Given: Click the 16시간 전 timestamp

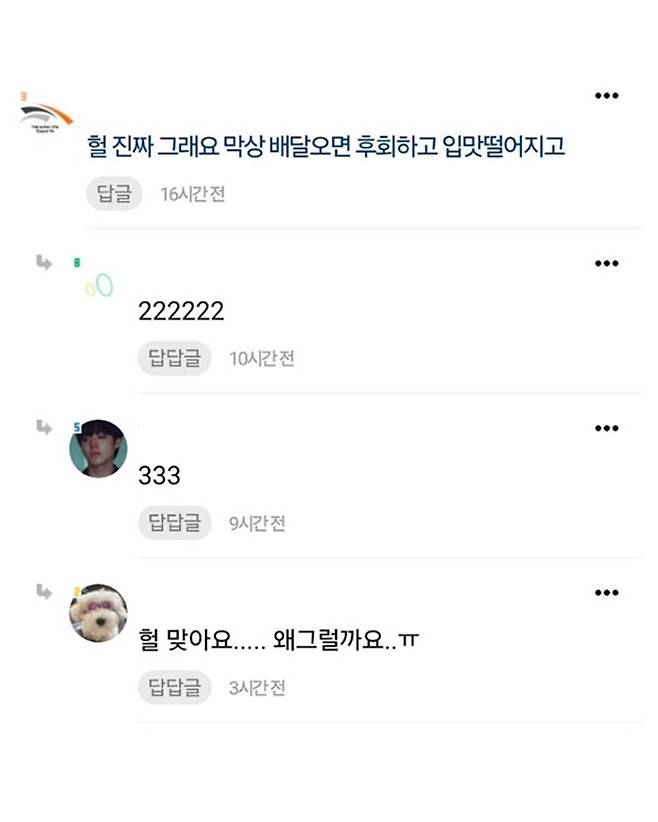Looking at the screenshot, I should tap(192, 194).
